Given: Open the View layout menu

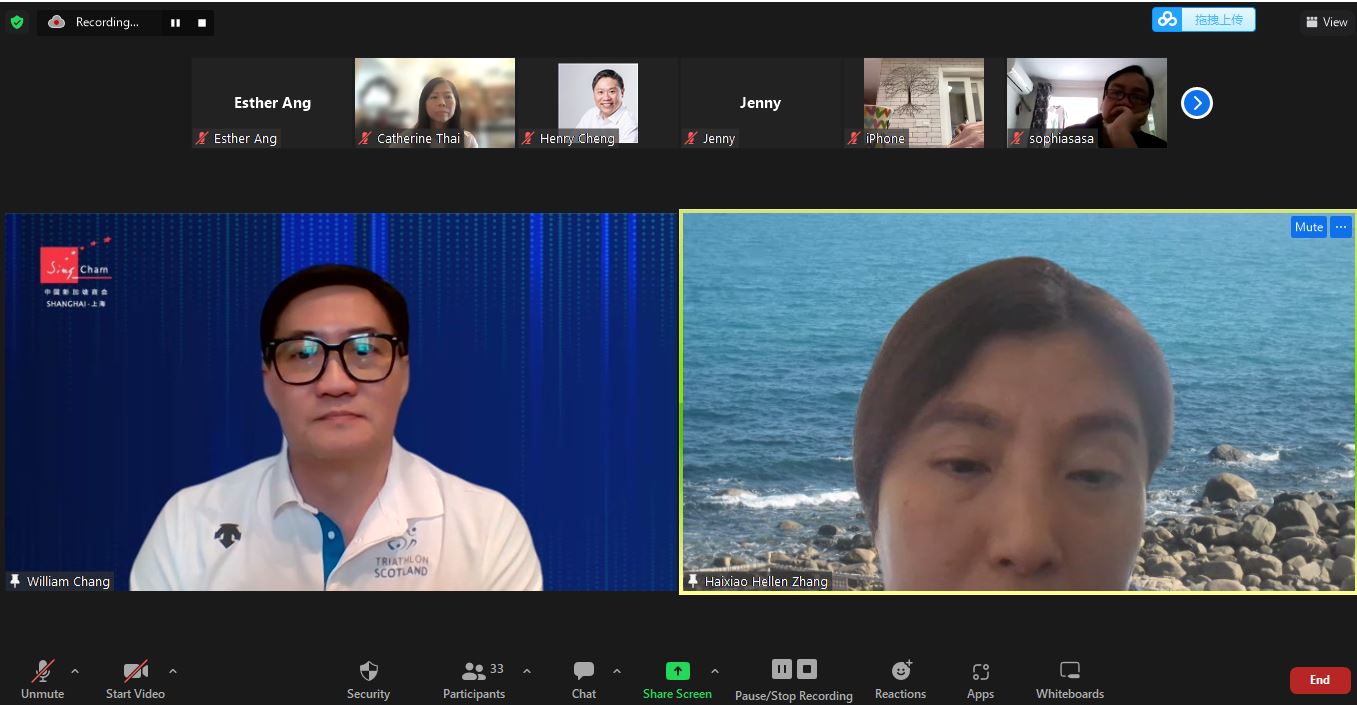Looking at the screenshot, I should point(1326,22).
